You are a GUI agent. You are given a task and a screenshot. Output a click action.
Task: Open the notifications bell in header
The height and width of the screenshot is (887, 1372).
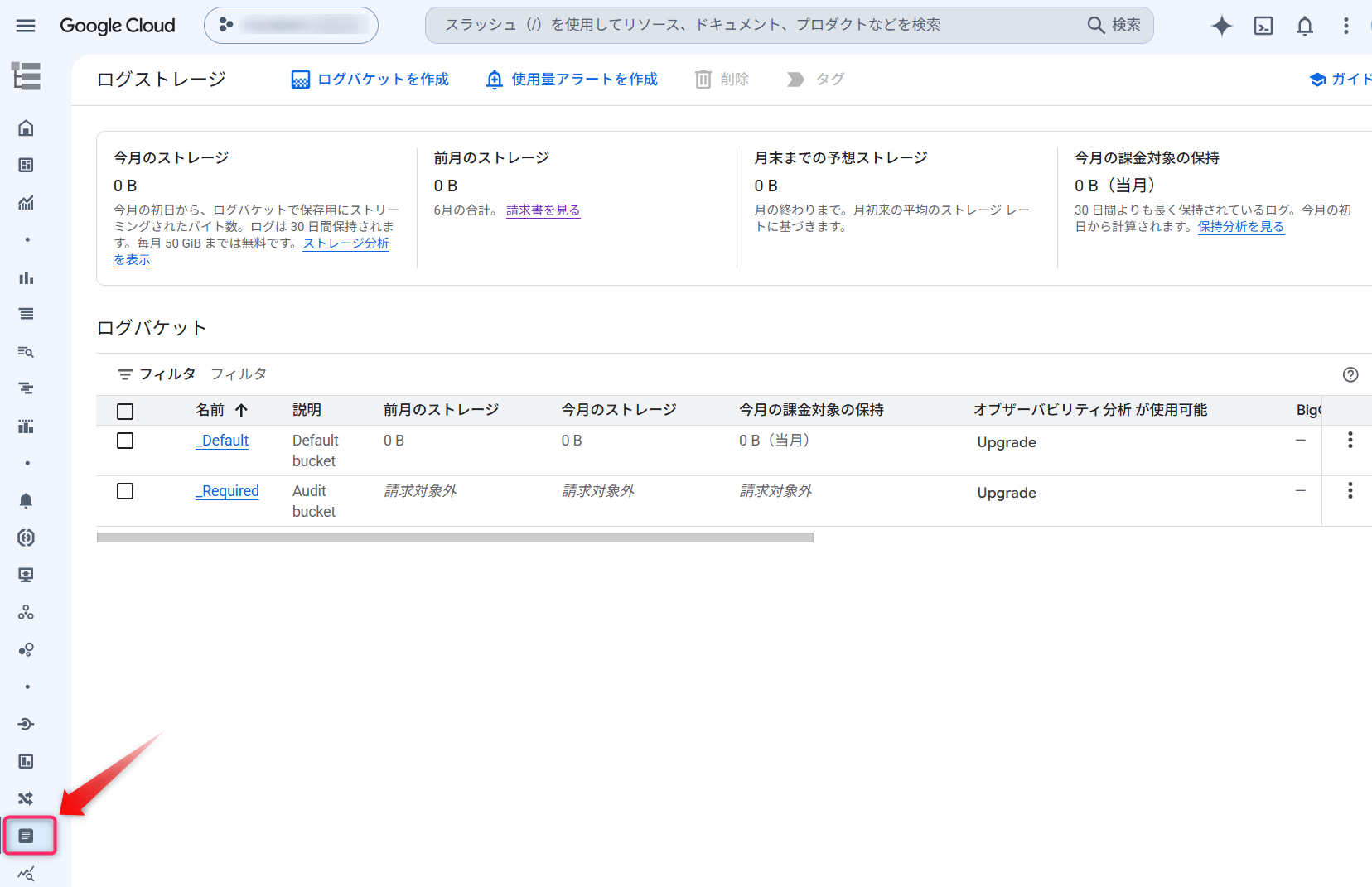[x=1305, y=26]
